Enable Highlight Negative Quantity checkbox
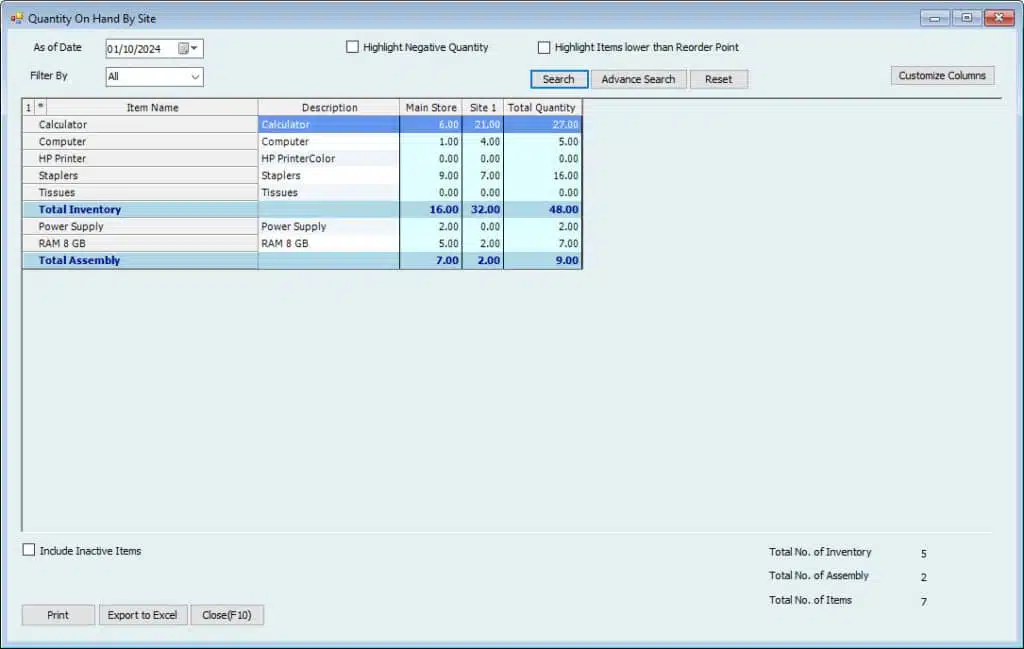Screen dimensions: 1024x649 (352, 47)
